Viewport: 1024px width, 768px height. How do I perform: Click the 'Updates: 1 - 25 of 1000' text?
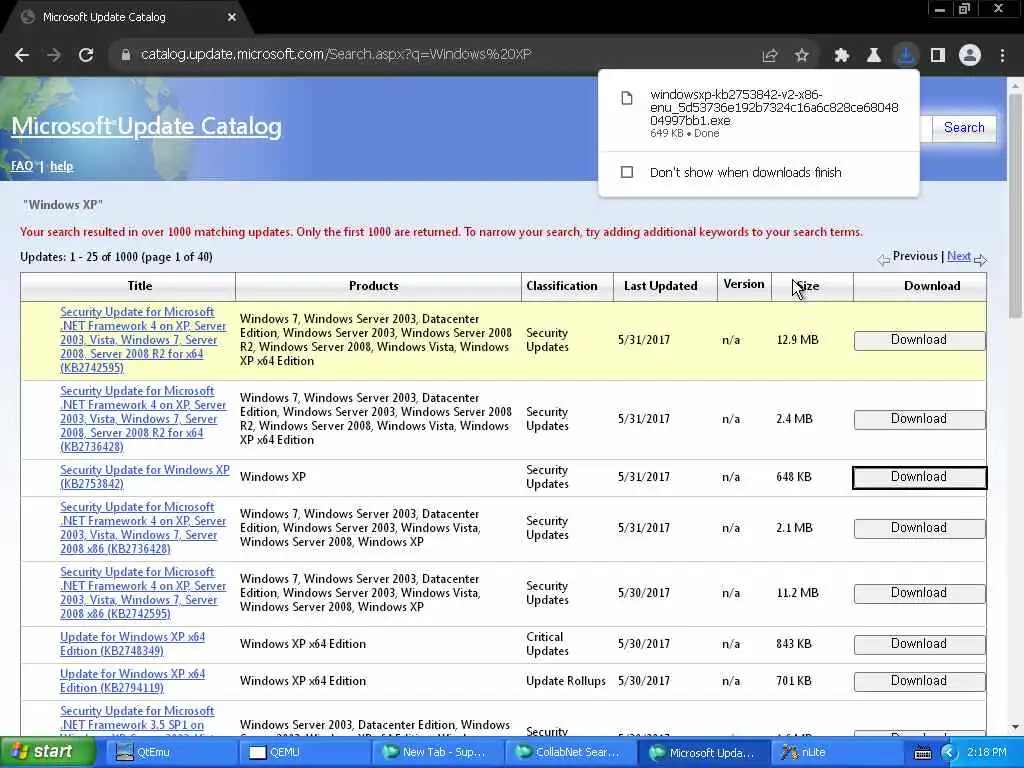[116, 257]
